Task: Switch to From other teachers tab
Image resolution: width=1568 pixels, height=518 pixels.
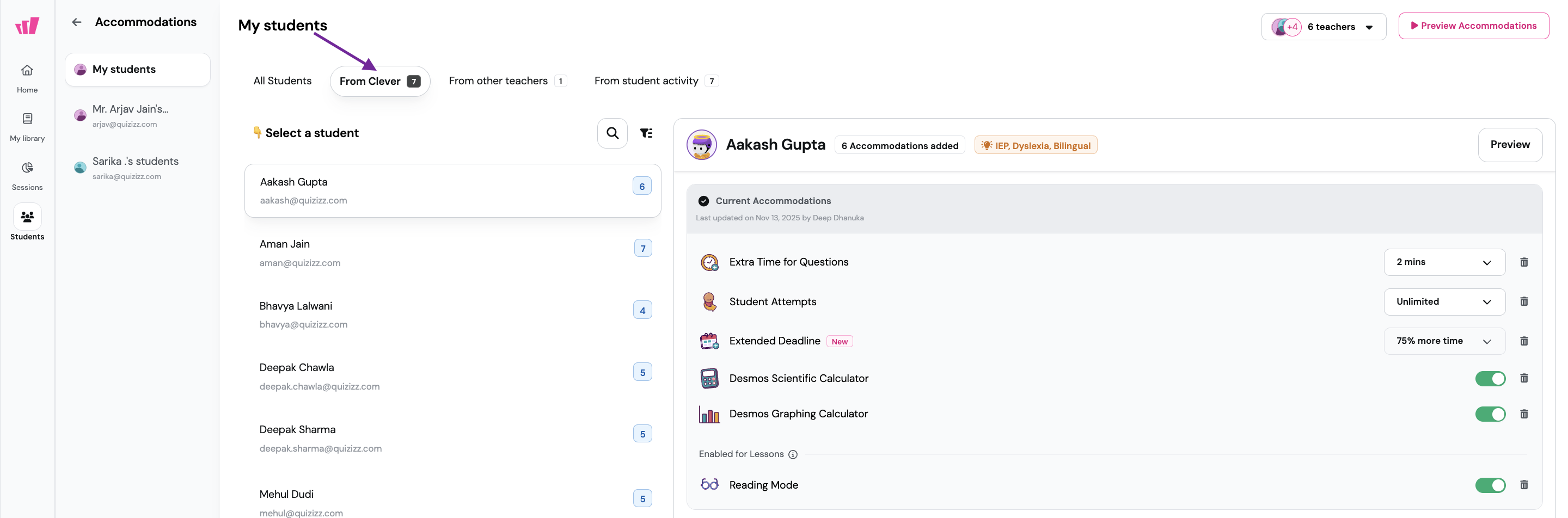Action: click(507, 81)
